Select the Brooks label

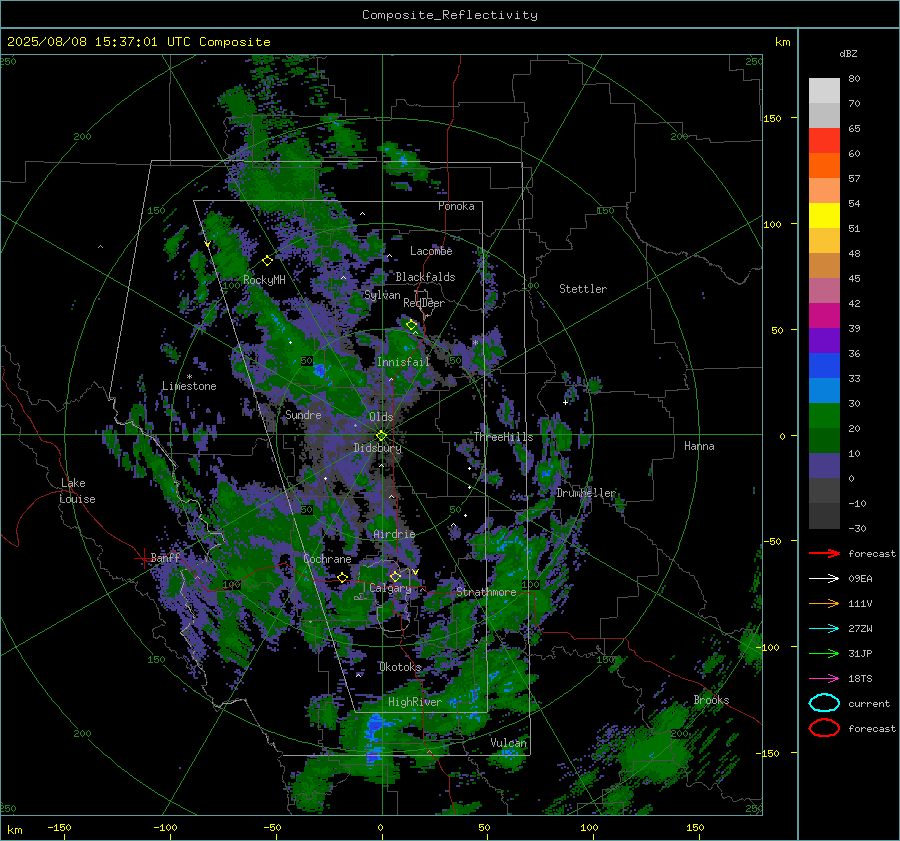[711, 700]
